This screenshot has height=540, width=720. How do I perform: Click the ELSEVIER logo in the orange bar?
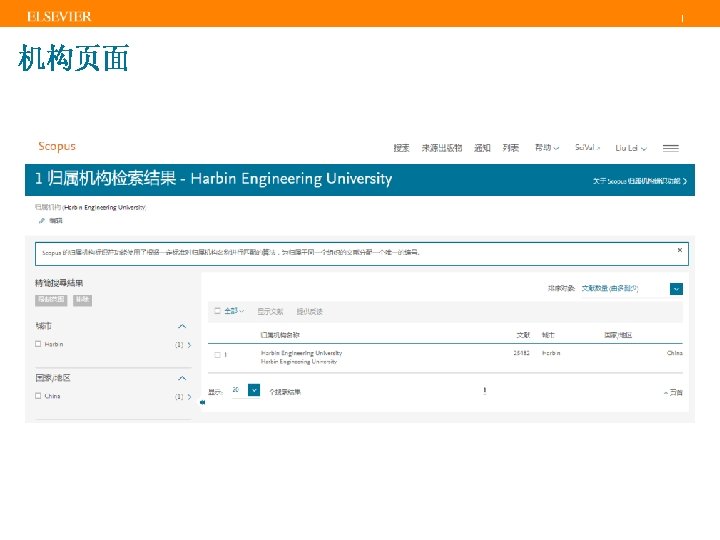59,17
